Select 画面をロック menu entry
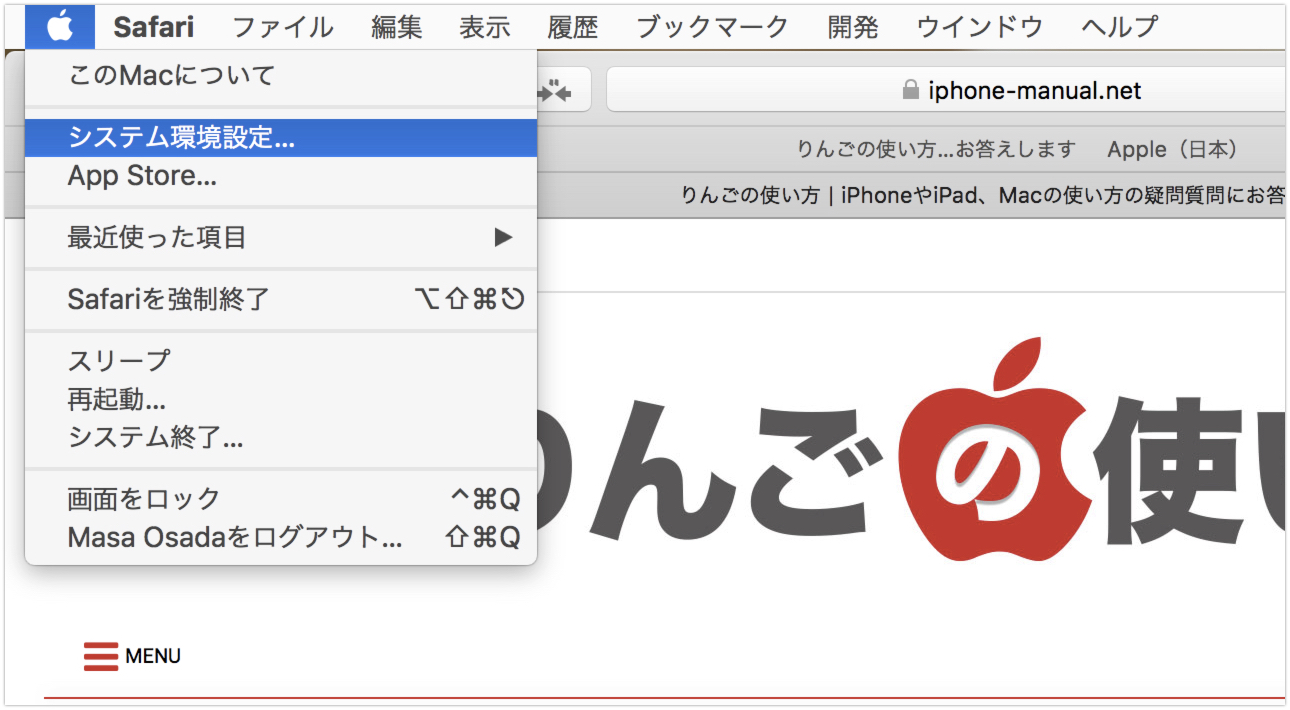The width and height of the screenshot is (1290, 710). tap(281, 499)
